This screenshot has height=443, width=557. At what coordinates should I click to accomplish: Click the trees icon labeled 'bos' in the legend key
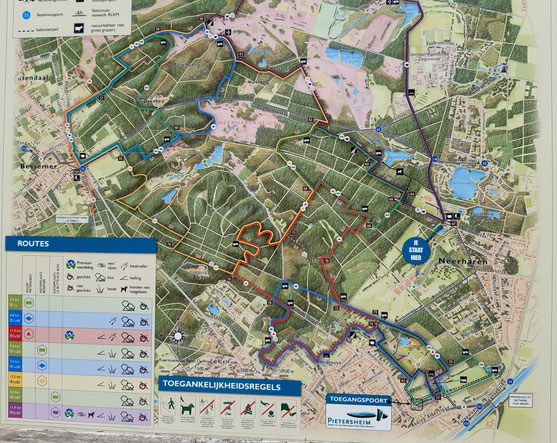pos(100,277)
